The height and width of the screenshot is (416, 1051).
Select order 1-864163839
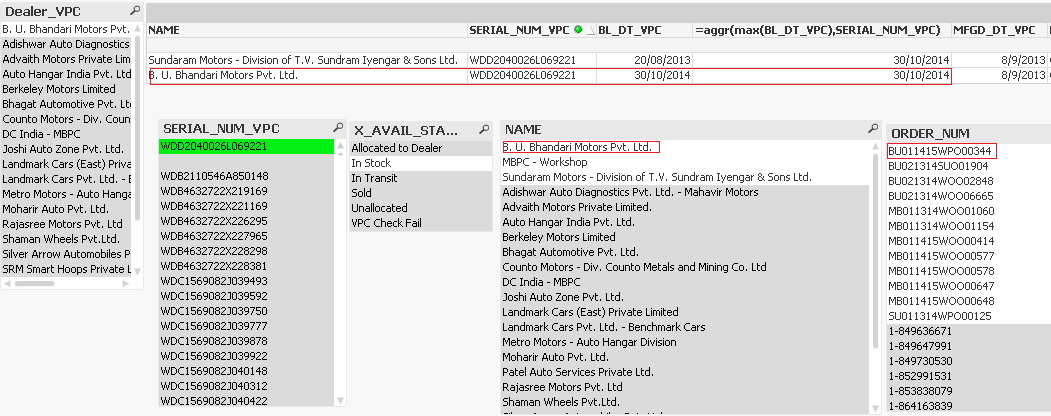(969, 406)
